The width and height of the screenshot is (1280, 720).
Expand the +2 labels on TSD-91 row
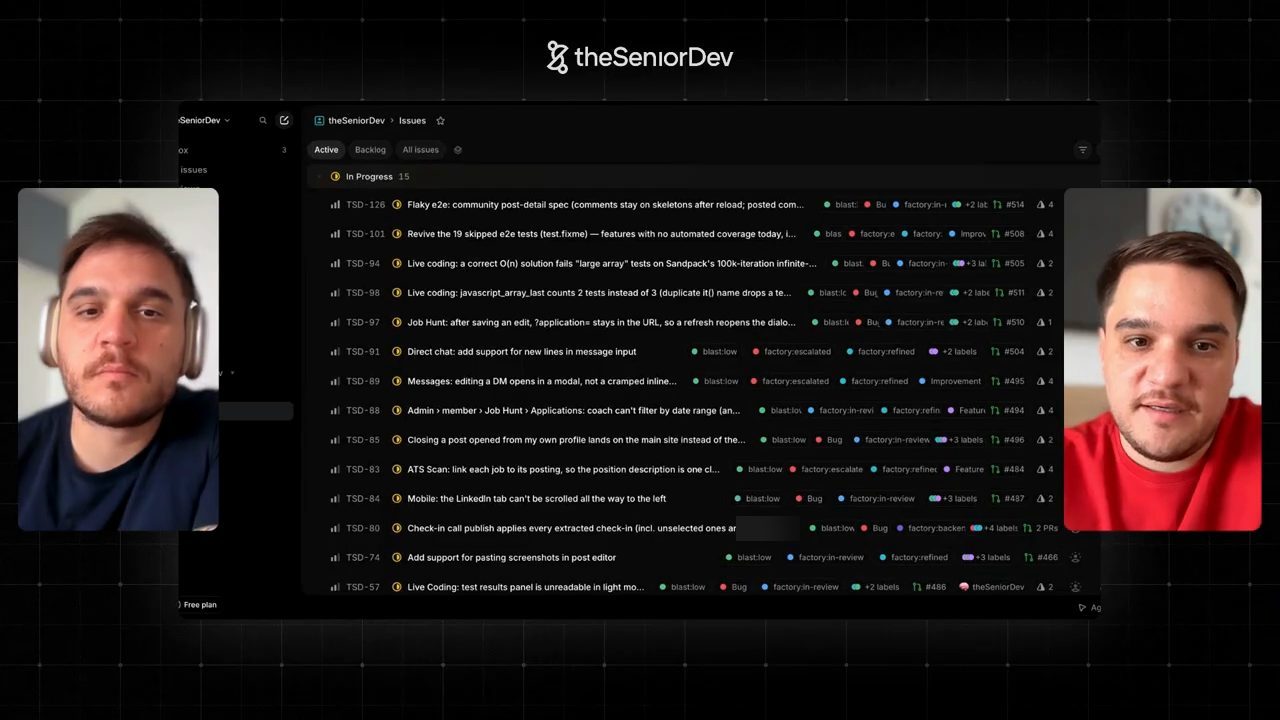(x=953, y=352)
